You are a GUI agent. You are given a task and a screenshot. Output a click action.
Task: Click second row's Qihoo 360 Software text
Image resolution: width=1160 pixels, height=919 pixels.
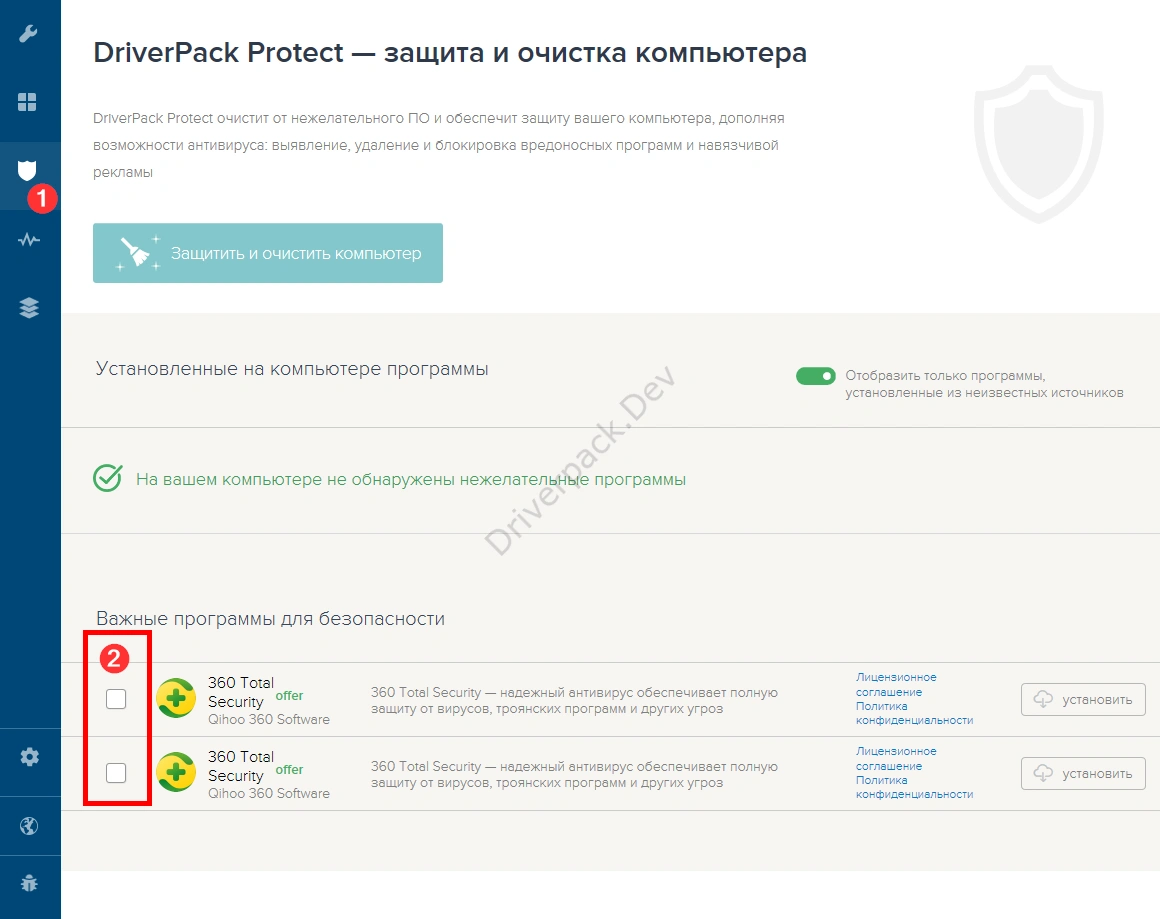(269, 793)
